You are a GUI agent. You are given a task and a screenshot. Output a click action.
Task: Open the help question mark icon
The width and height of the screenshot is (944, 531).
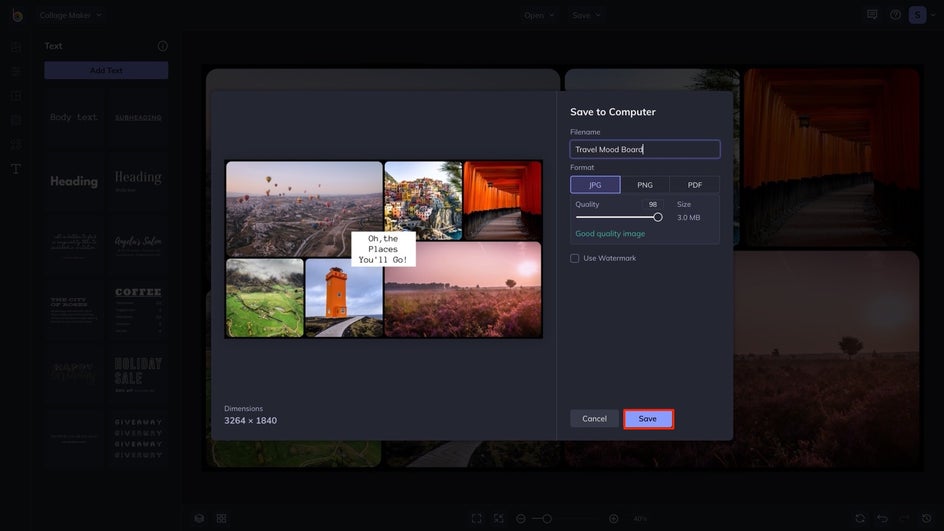[x=895, y=14]
